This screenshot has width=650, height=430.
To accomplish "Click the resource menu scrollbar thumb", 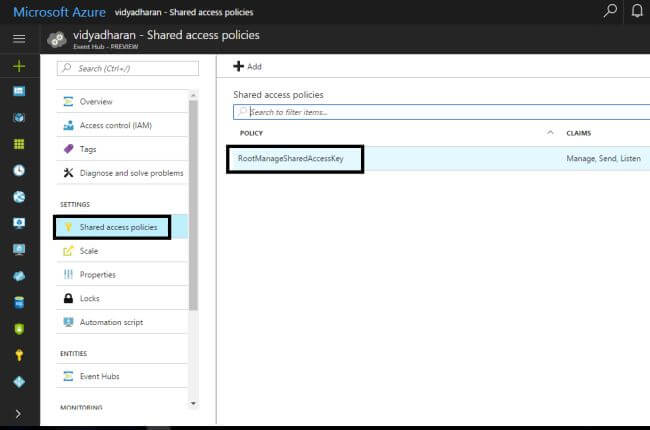I will pyautogui.click(x=193, y=205).
